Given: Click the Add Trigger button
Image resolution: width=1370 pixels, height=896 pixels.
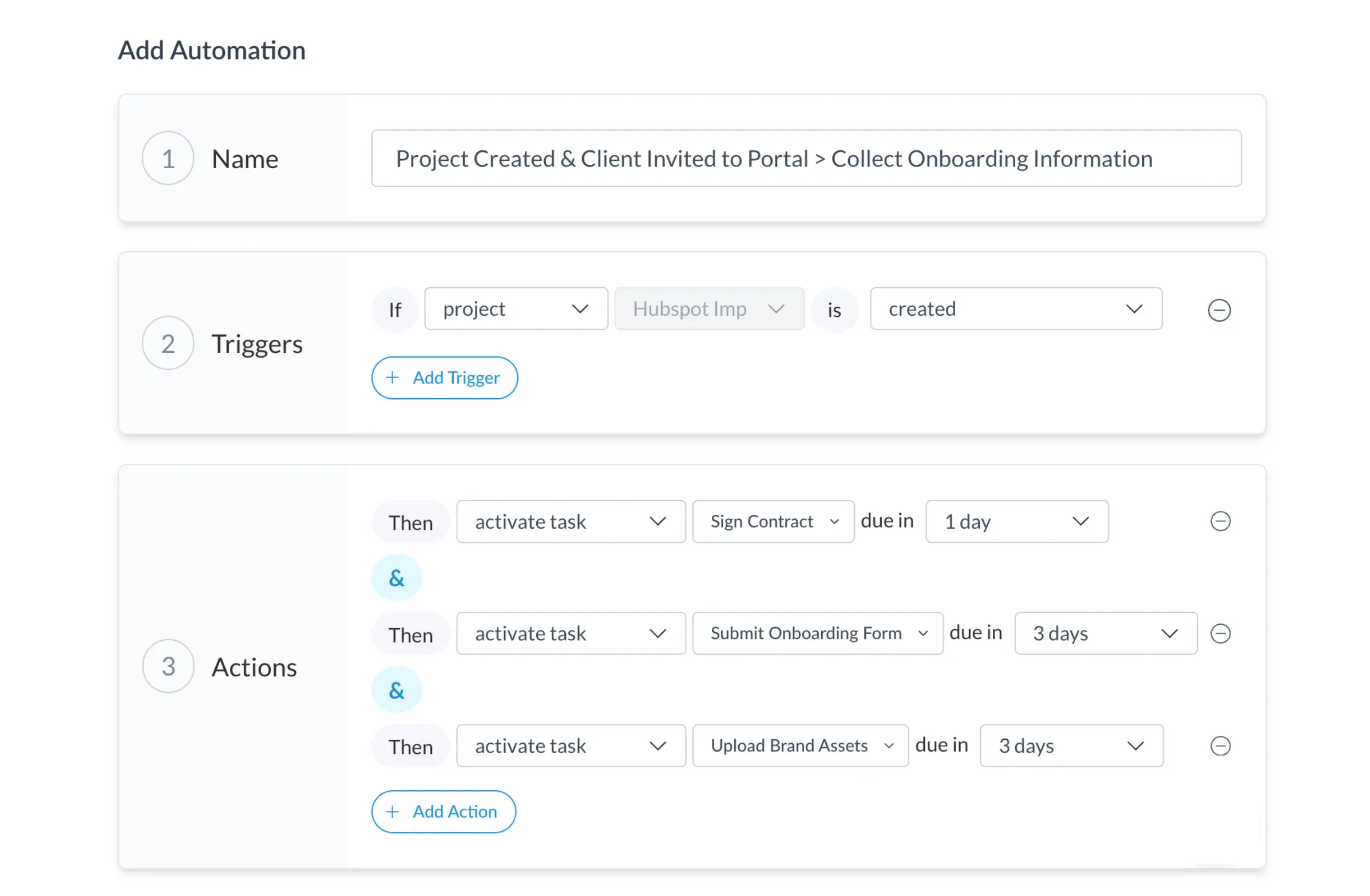Looking at the screenshot, I should [x=445, y=378].
